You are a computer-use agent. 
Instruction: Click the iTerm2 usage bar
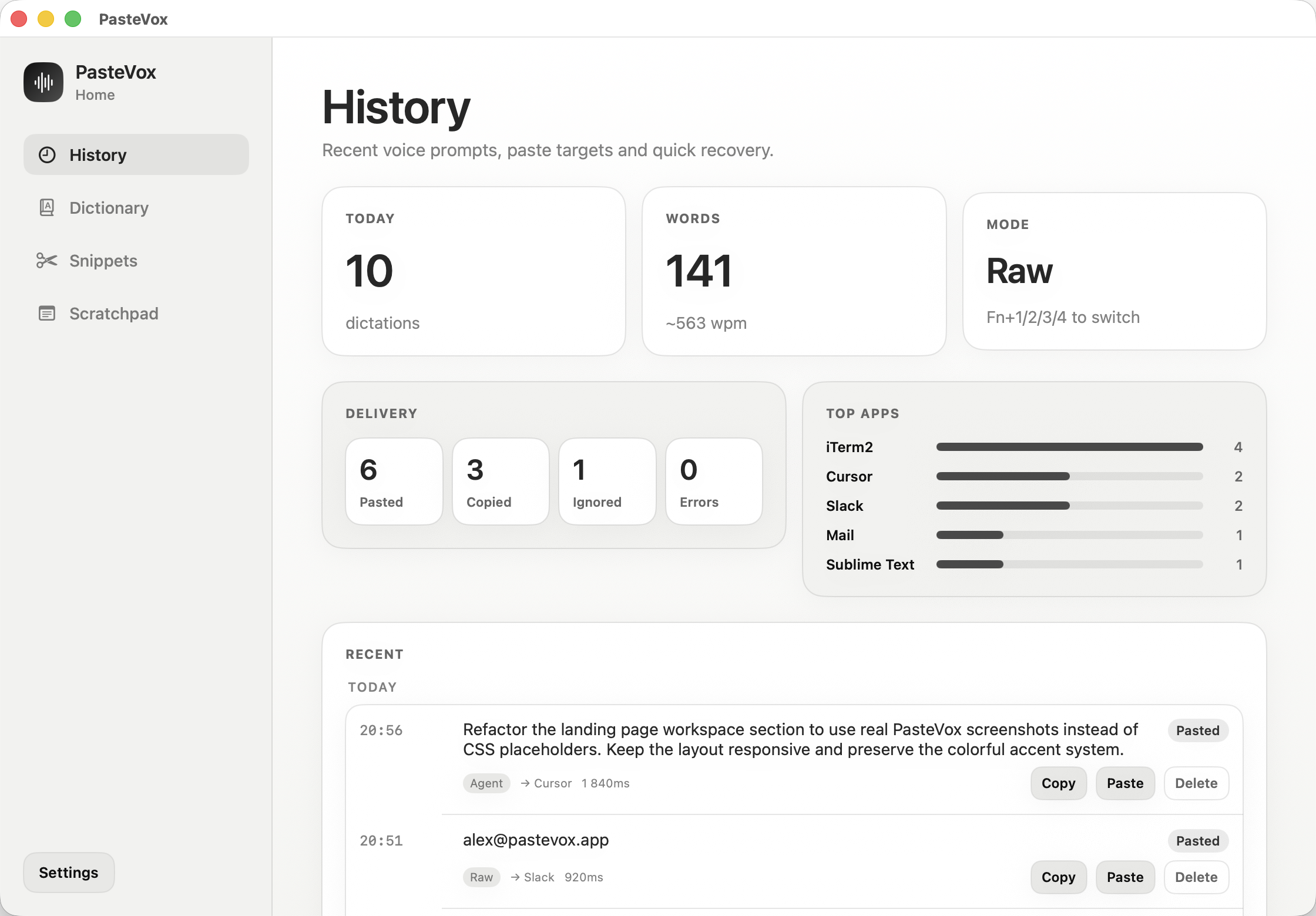pyautogui.click(x=1069, y=447)
